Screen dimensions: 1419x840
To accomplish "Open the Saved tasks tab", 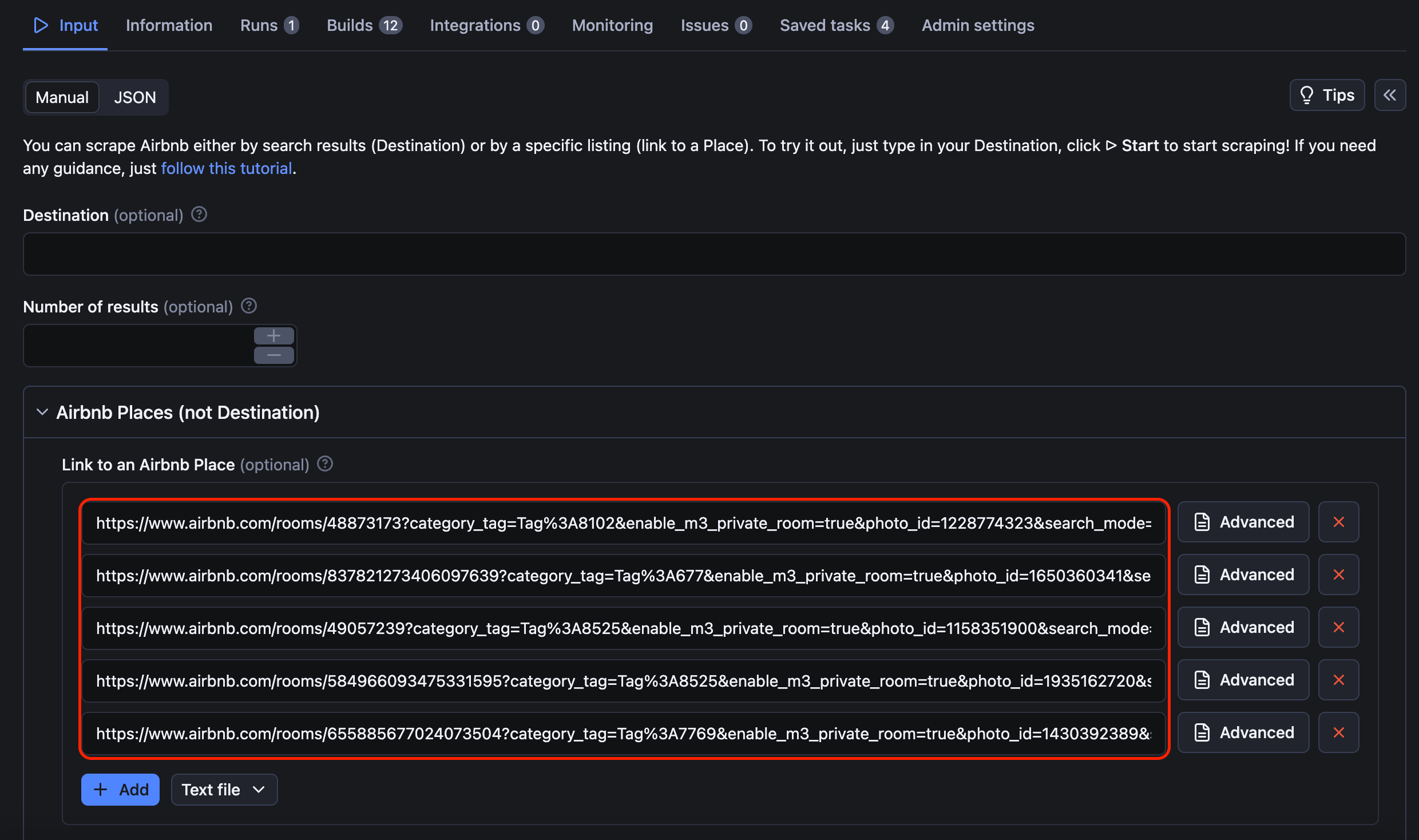I will click(x=836, y=25).
